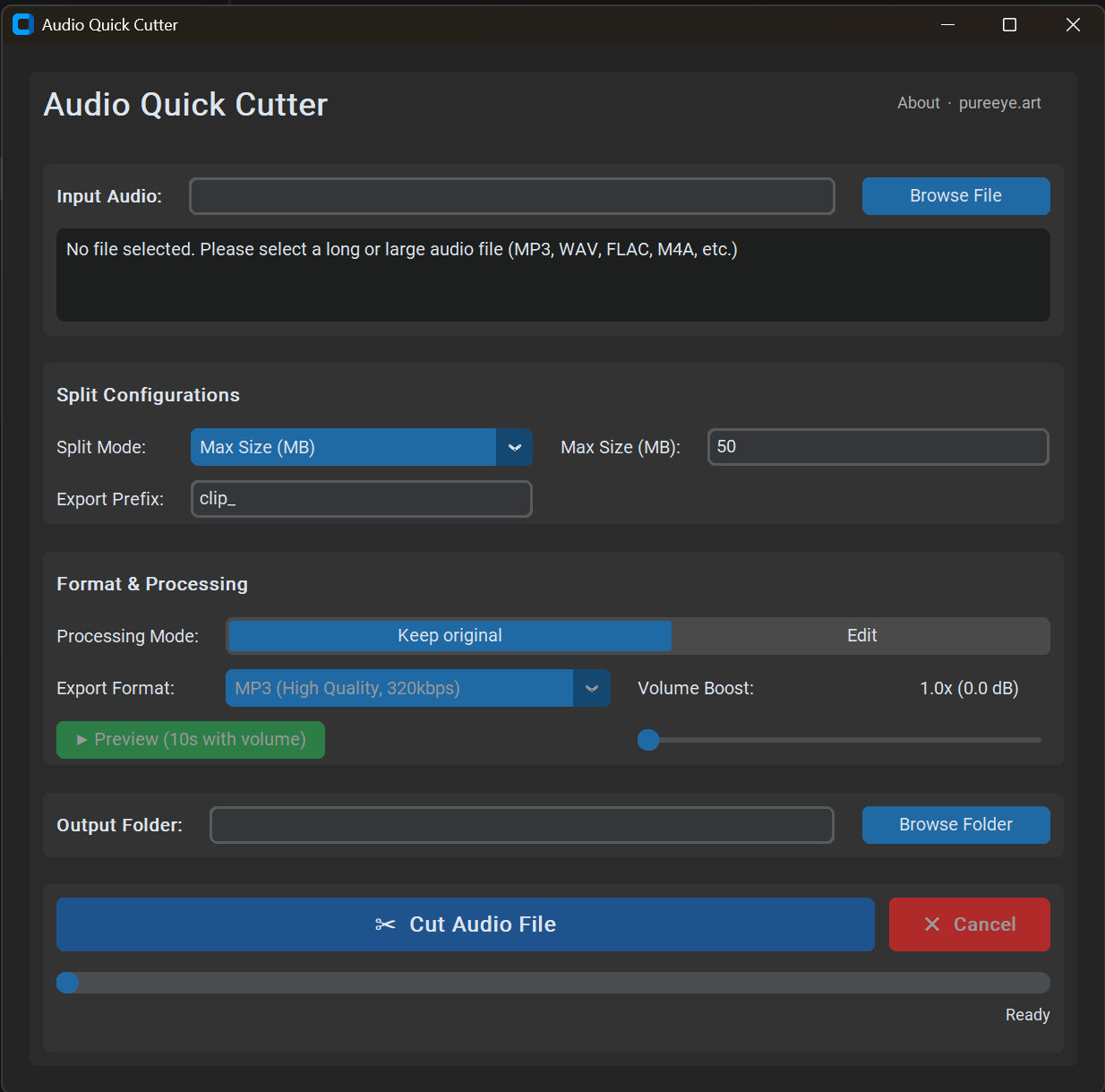Click the 'Export Prefix:' label

[110, 499]
